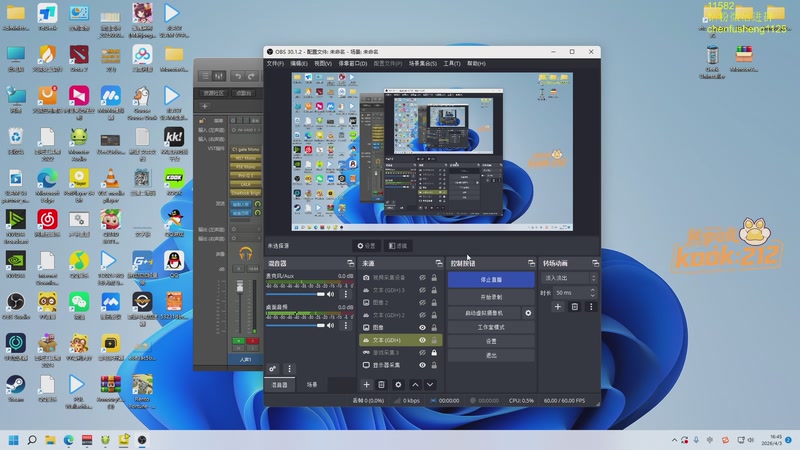This screenshot has width=800, height=450.
Task: Open taskbar search magnifier
Action: coord(32,440)
